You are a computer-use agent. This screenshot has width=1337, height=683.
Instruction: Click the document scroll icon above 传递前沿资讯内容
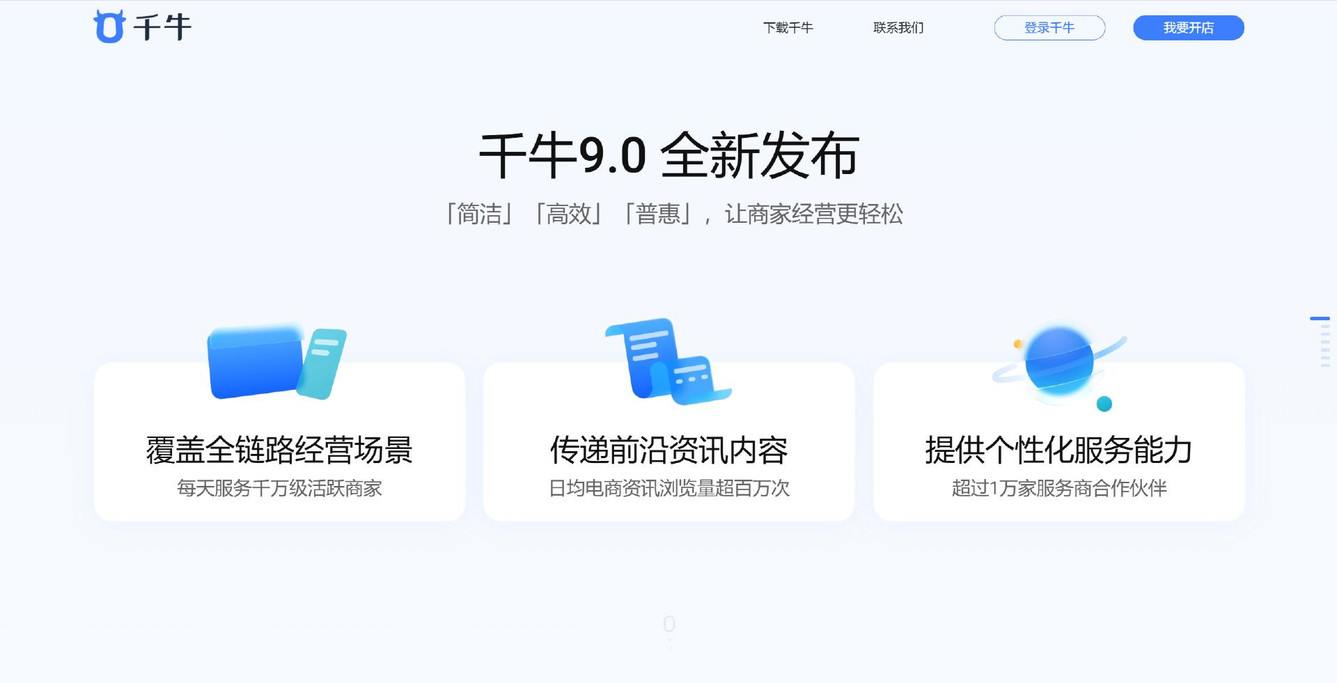(667, 361)
